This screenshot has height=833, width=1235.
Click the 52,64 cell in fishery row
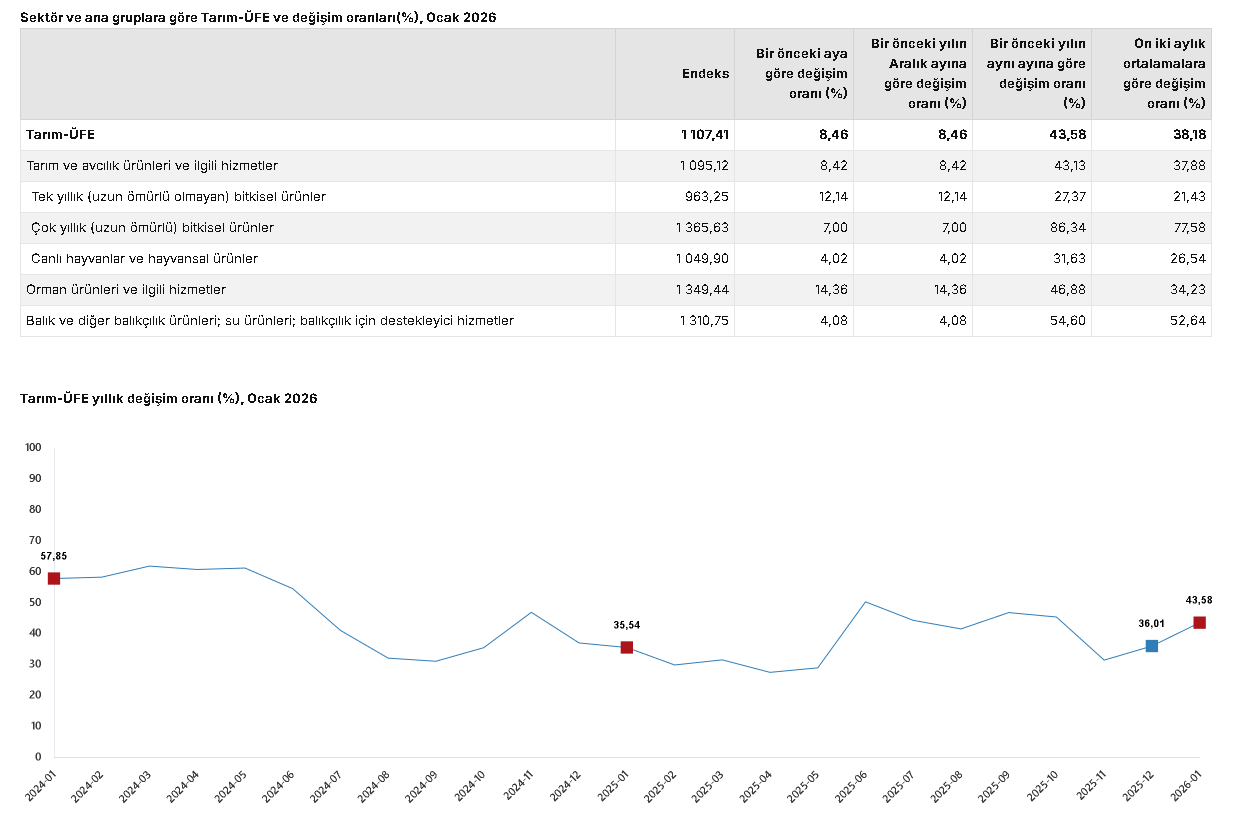click(x=1189, y=321)
